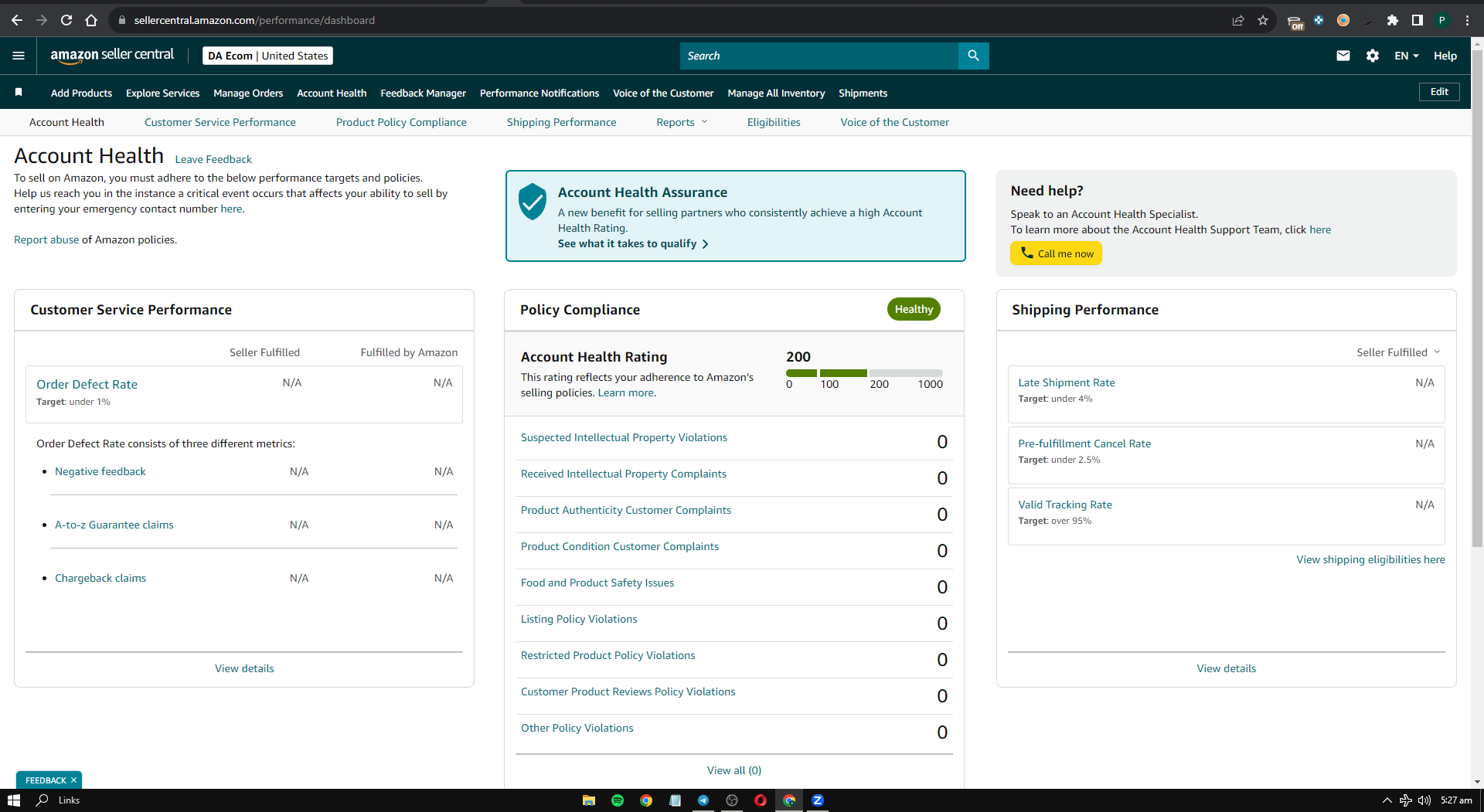Image resolution: width=1484 pixels, height=812 pixels.
Task: Open Opera browser from the taskbar
Action: [761, 800]
